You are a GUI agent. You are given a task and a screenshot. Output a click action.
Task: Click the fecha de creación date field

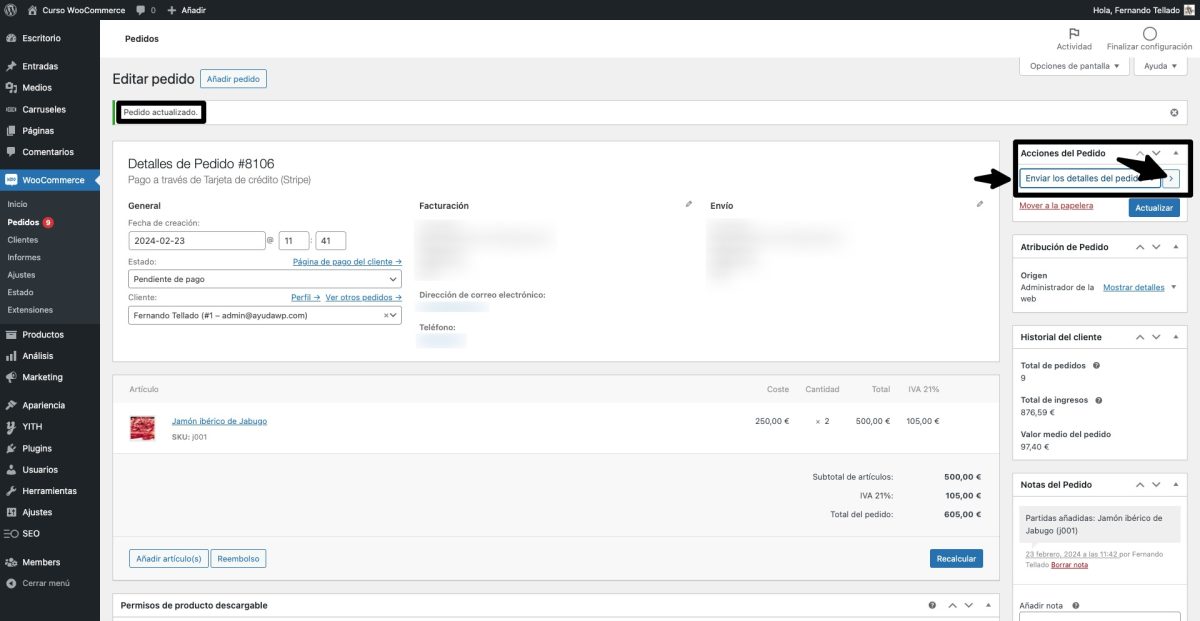tap(196, 239)
